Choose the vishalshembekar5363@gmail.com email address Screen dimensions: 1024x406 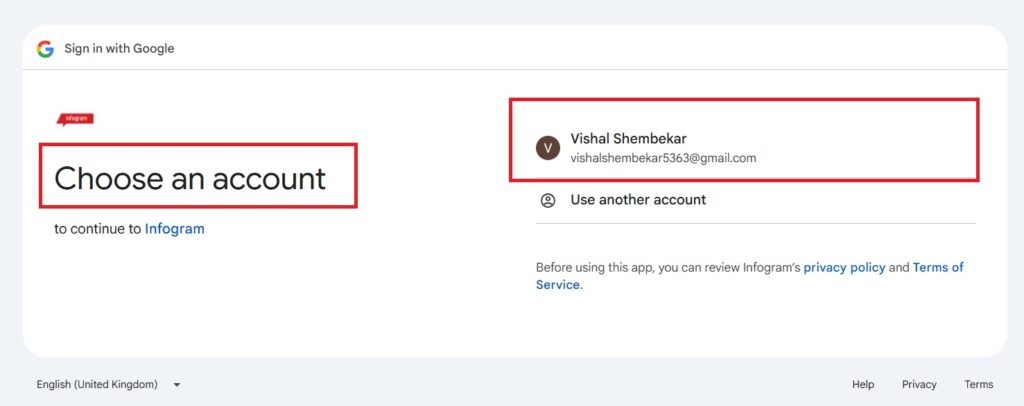[x=663, y=158]
